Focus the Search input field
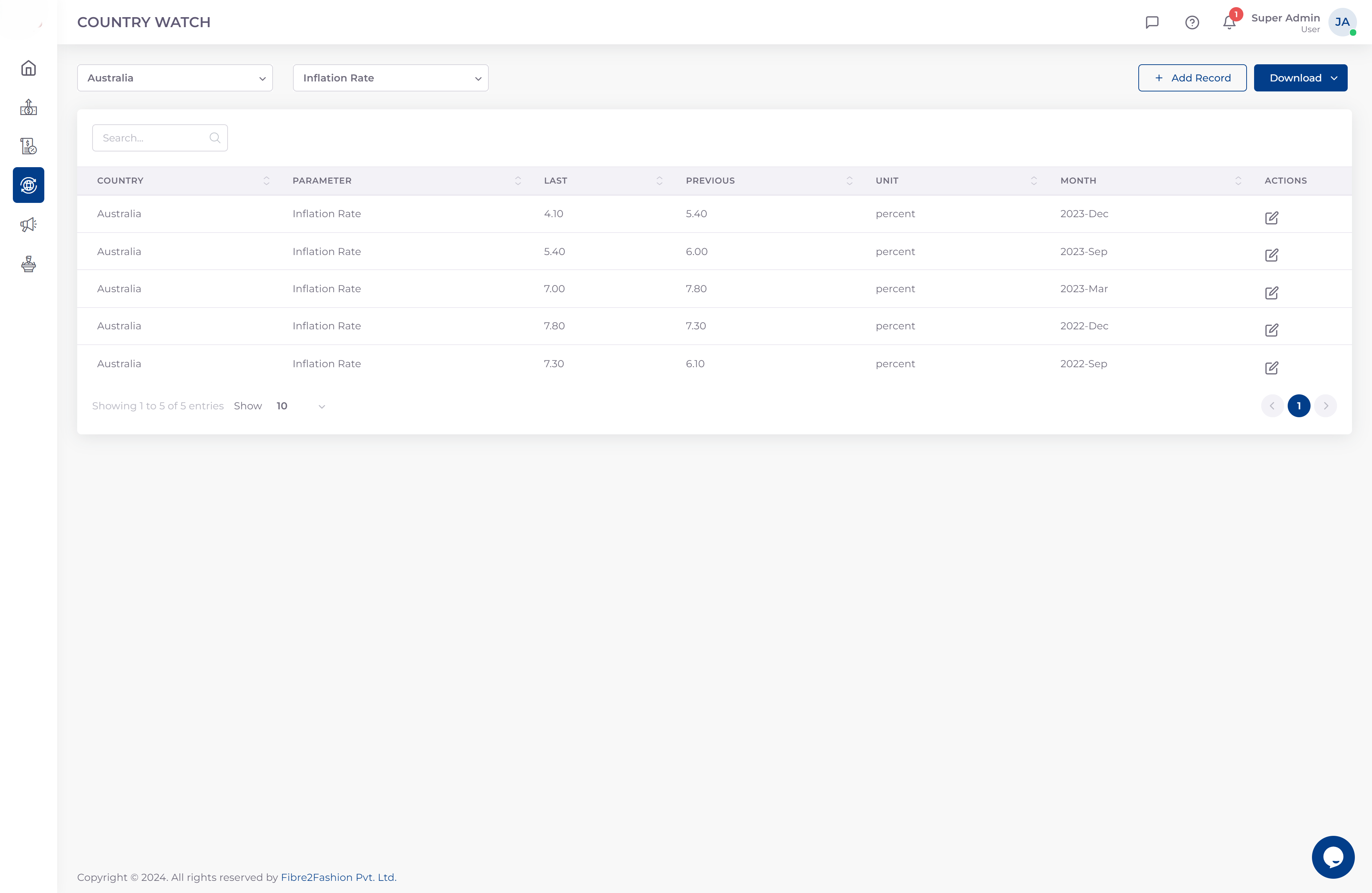Viewport: 1372px width, 893px height. pyautogui.click(x=160, y=138)
